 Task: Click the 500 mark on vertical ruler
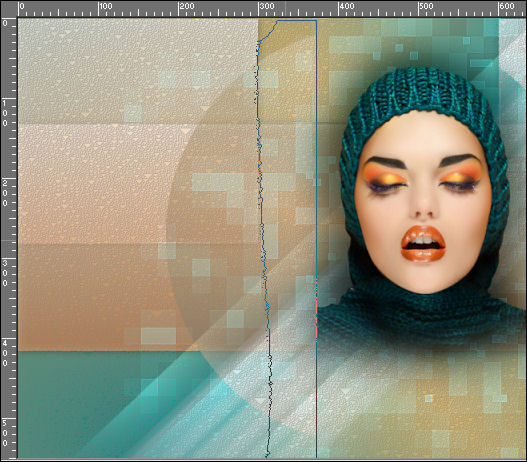pyautogui.click(x=5, y=433)
